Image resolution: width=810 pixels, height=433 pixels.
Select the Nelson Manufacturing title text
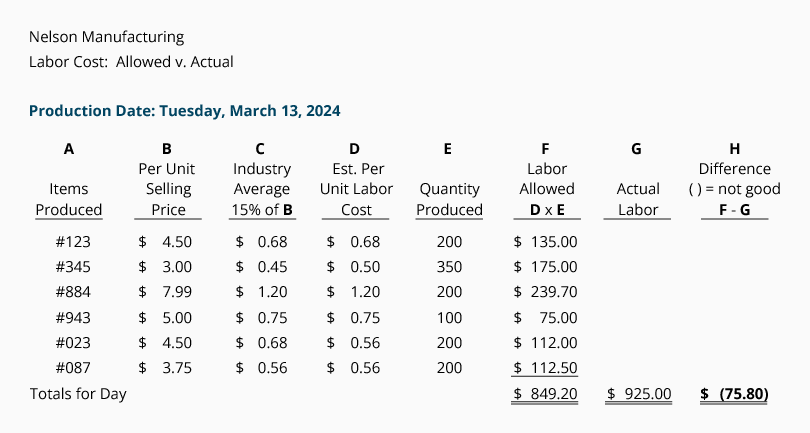click(x=106, y=37)
